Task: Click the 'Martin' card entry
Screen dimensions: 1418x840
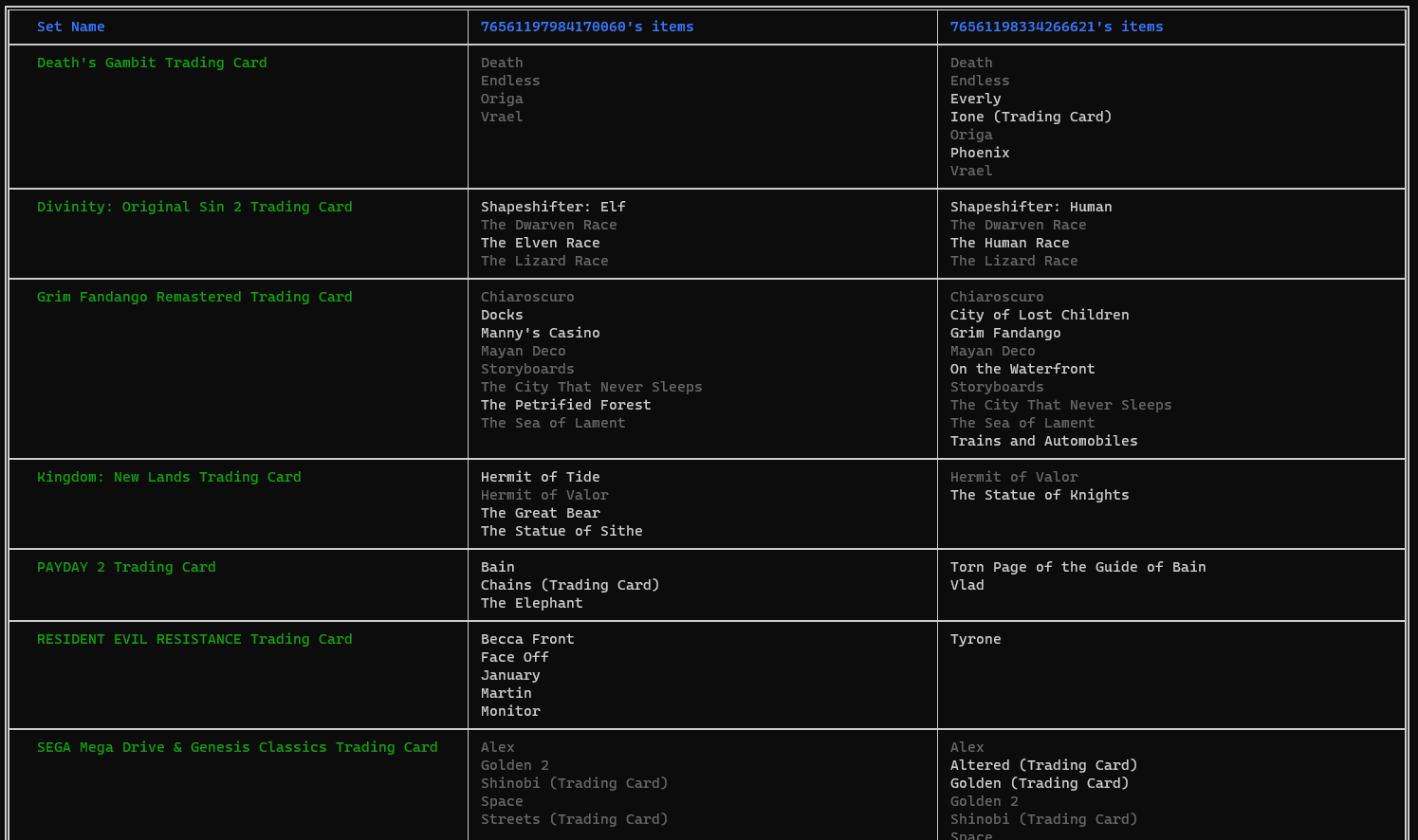Action: pyautogui.click(x=506, y=693)
